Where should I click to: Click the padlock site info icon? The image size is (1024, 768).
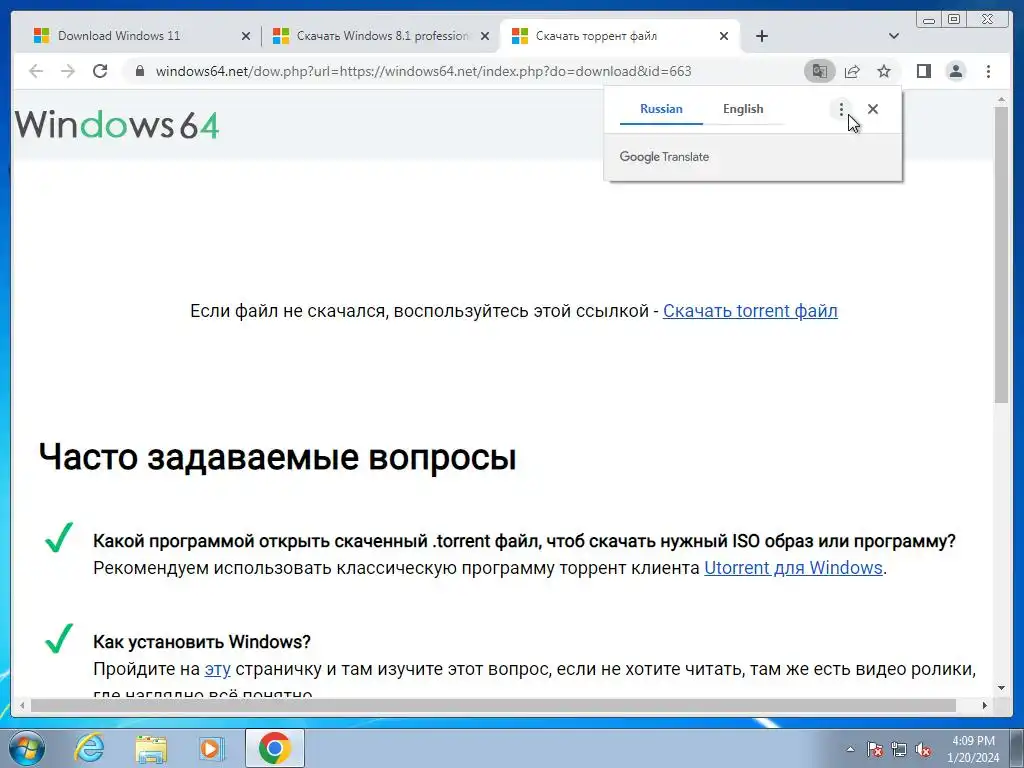[139, 71]
